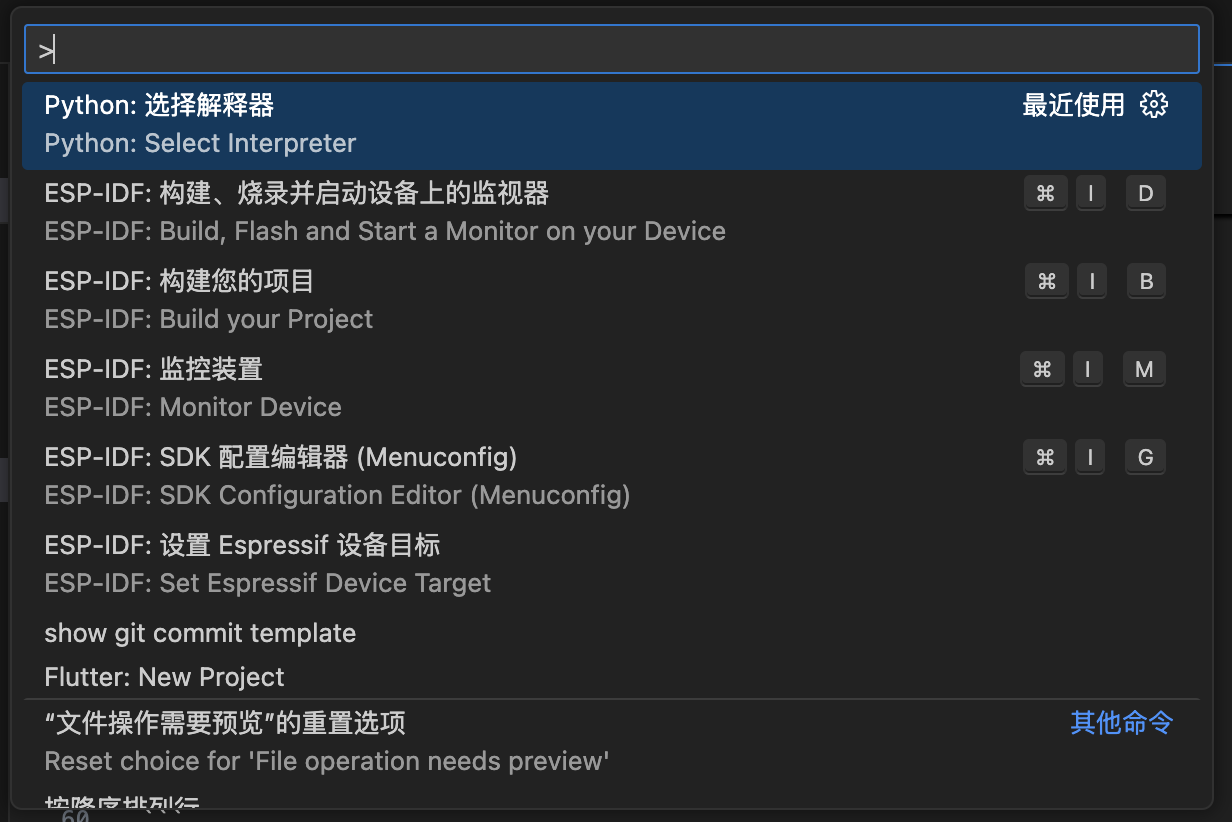
Task: Click the ⌘ key badge on Monitor Device row
Action: click(1042, 370)
